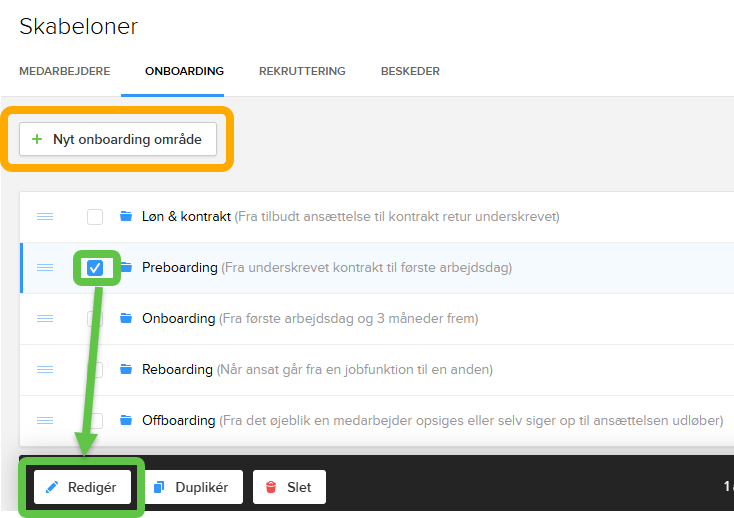
Task: Tick the Offboarding row checkbox
Action: pos(95,421)
